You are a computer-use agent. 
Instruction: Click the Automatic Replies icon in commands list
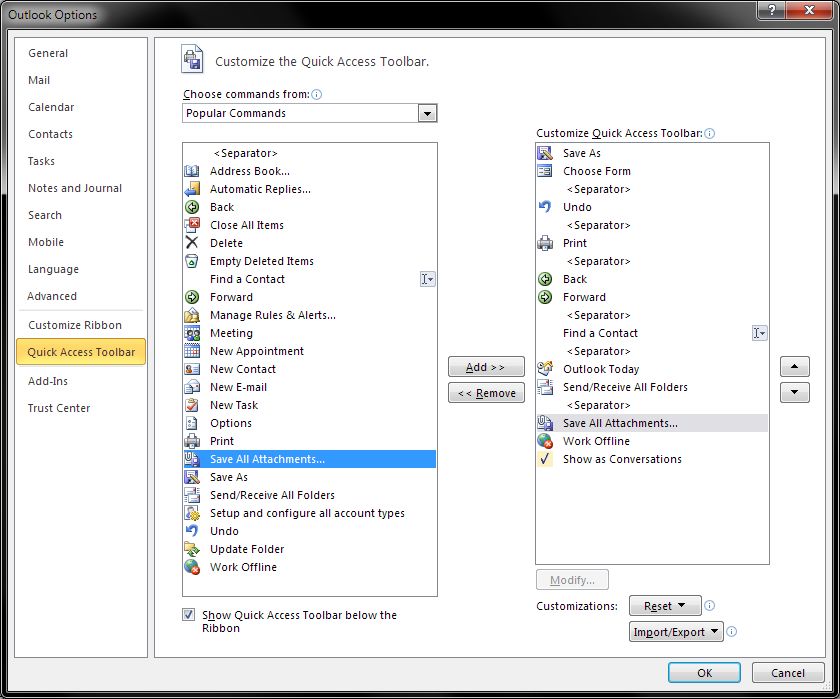(192, 189)
